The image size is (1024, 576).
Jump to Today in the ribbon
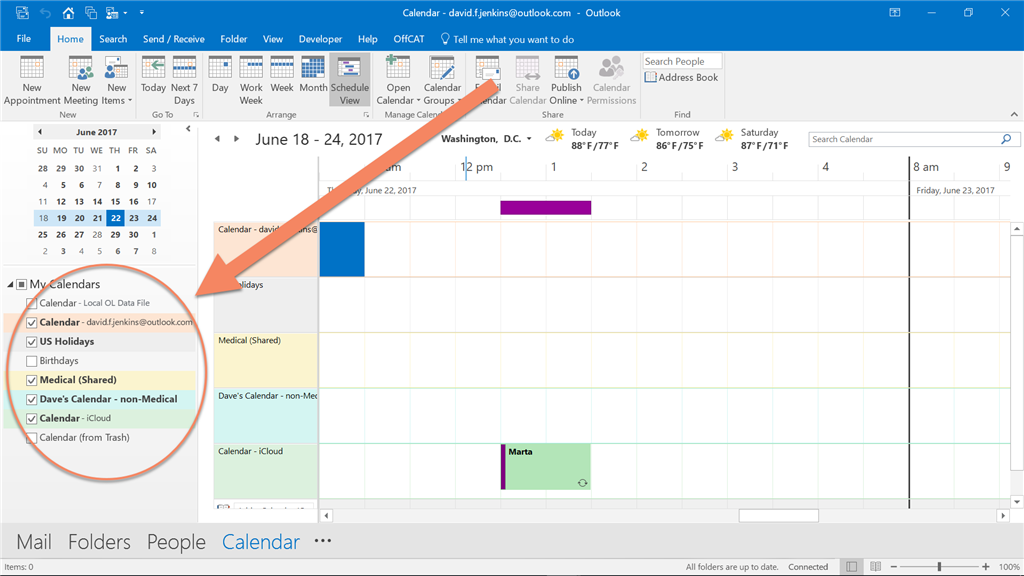153,75
